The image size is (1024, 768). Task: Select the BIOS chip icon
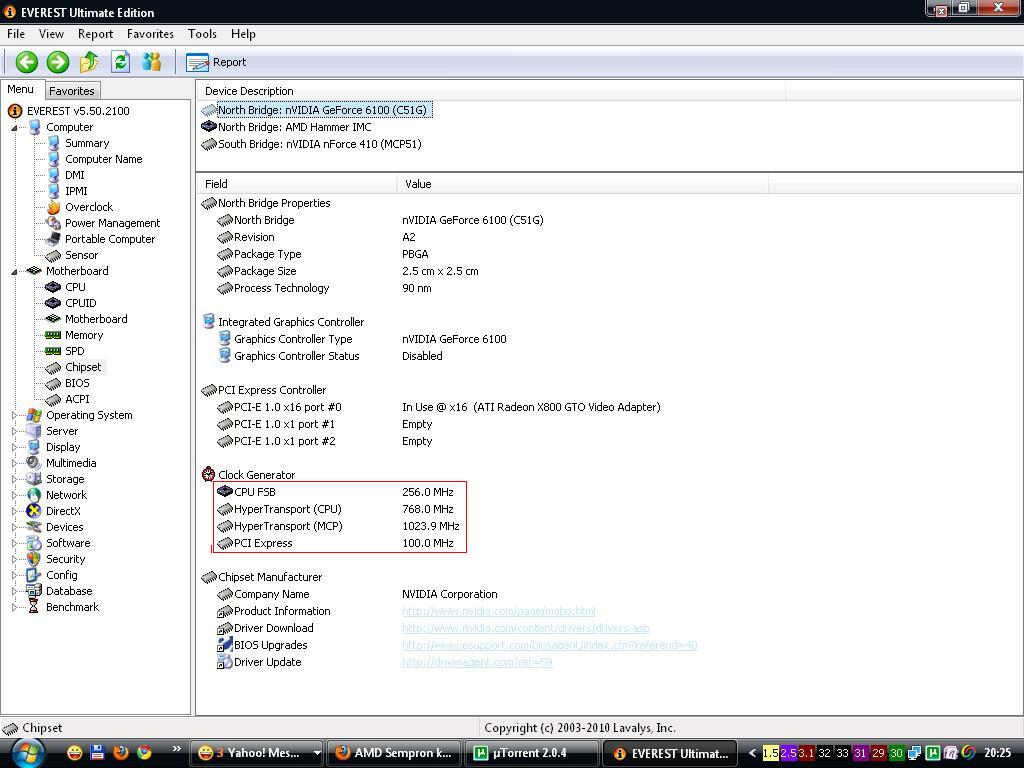[54, 383]
